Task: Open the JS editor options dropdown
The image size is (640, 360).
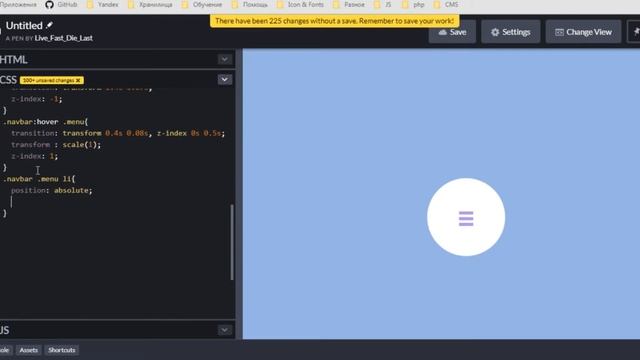Action: click(x=224, y=330)
